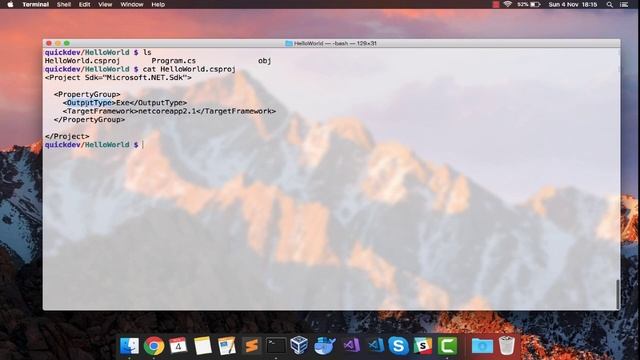Open the Trash in the dock
640x360 pixels.
507,346
